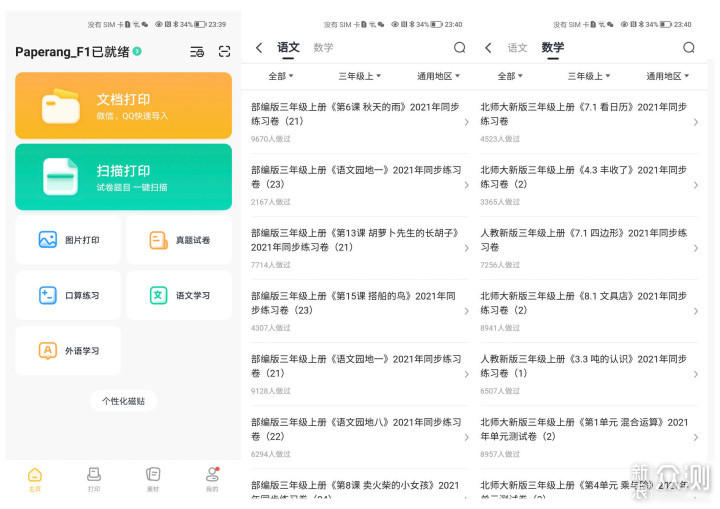
Task: Open 《语文园地八》 练习卷（22） item
Action: point(360,437)
